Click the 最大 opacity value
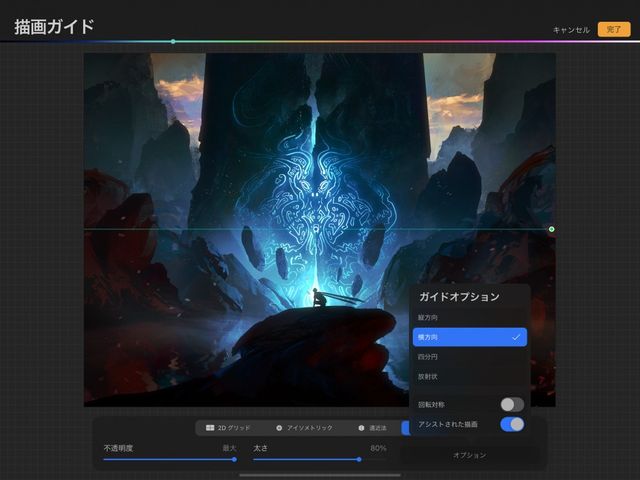Screen dimensions: 640x480 pyautogui.click(x=229, y=448)
